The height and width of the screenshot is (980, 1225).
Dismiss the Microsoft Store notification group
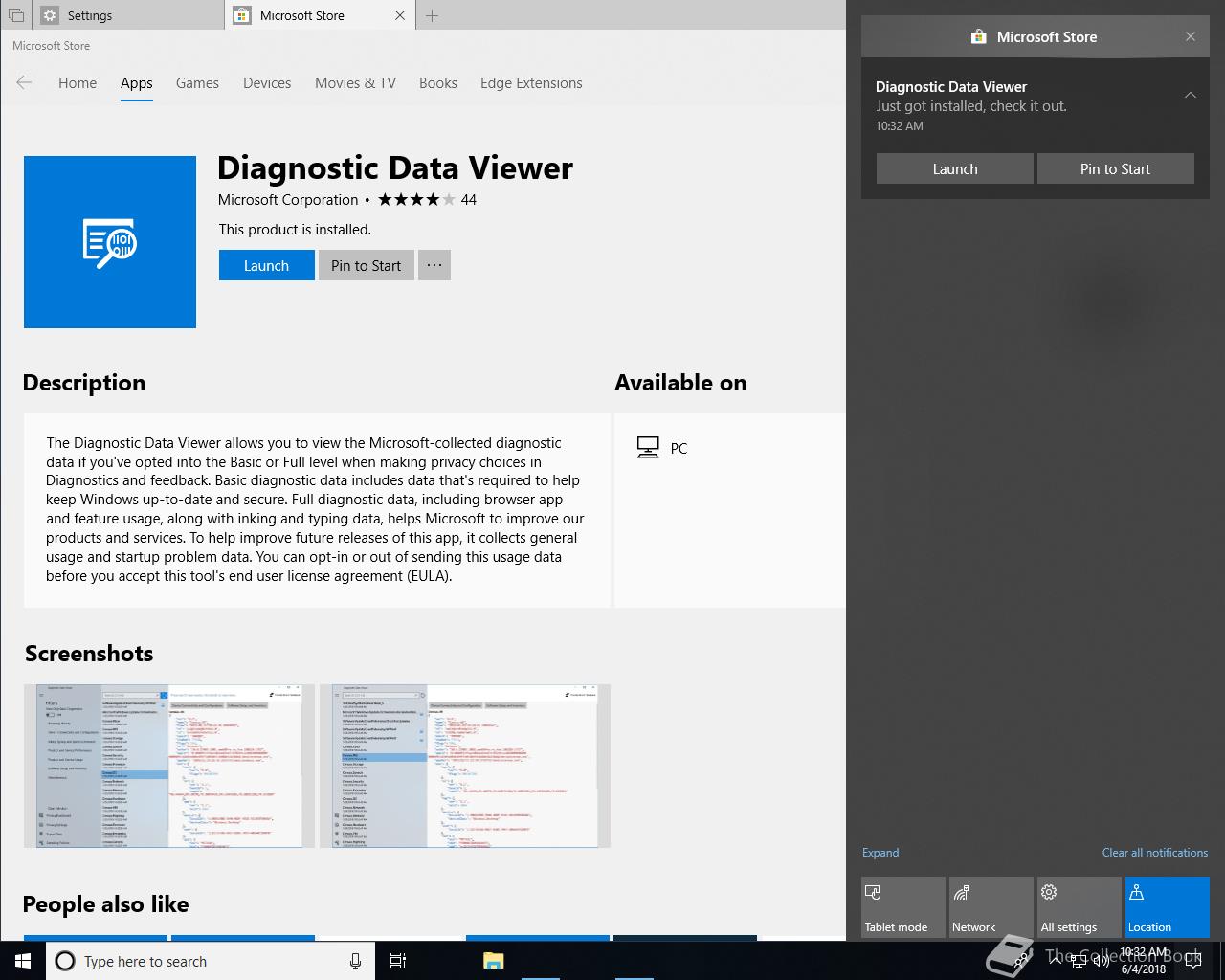click(x=1191, y=36)
